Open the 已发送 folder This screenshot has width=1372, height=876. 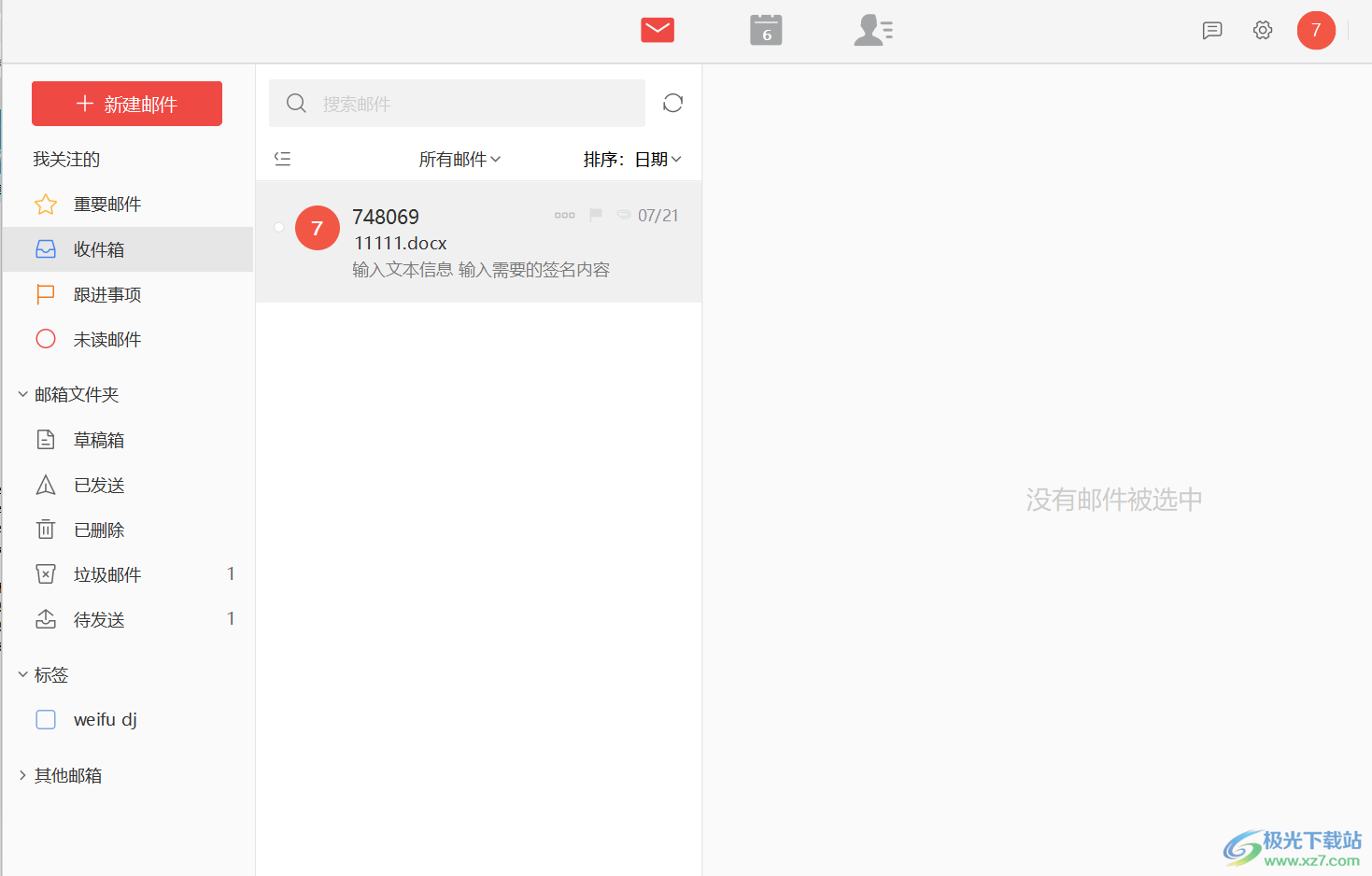coord(128,485)
